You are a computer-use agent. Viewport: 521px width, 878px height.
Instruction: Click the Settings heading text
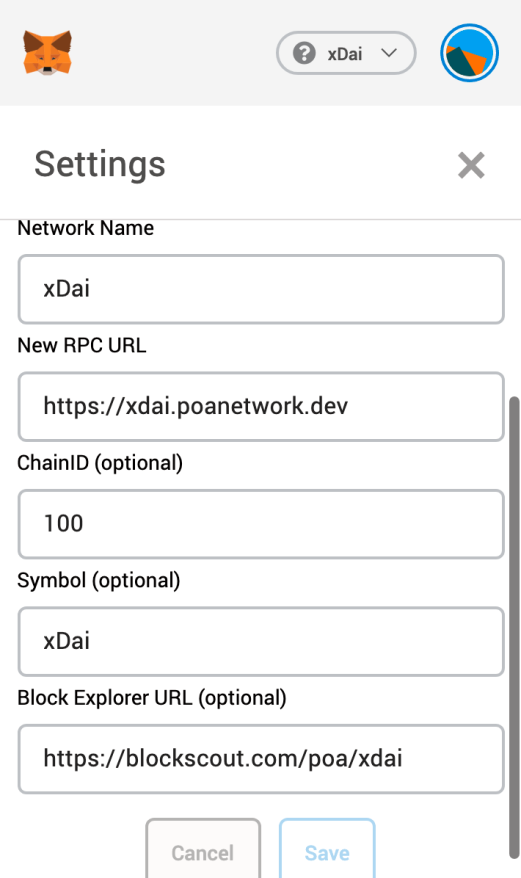[100, 165]
